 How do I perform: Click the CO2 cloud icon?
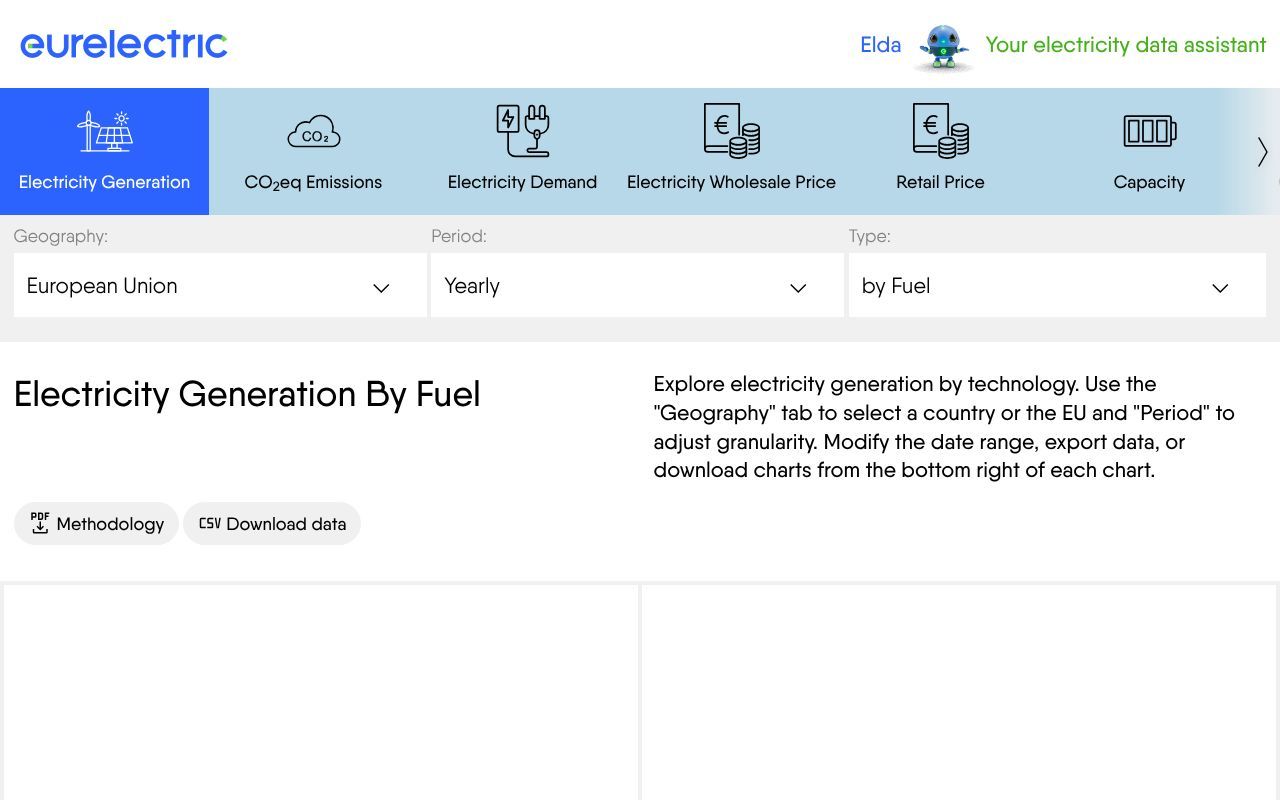pyautogui.click(x=314, y=132)
